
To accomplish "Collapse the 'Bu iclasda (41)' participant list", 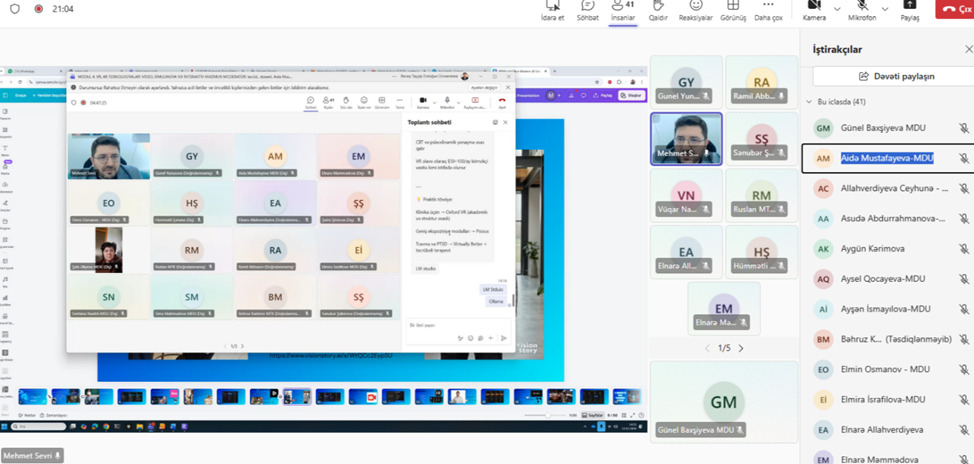I will coord(809,102).
